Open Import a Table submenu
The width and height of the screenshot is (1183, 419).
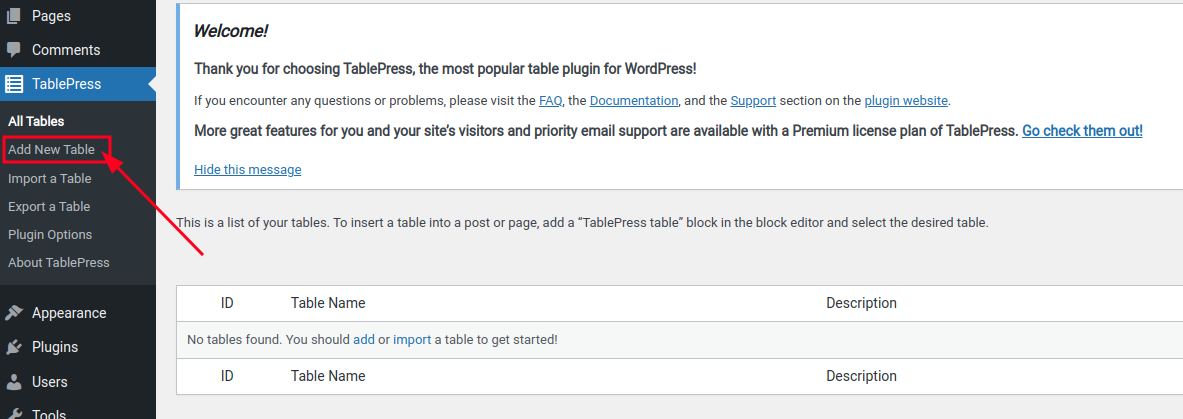(50, 179)
